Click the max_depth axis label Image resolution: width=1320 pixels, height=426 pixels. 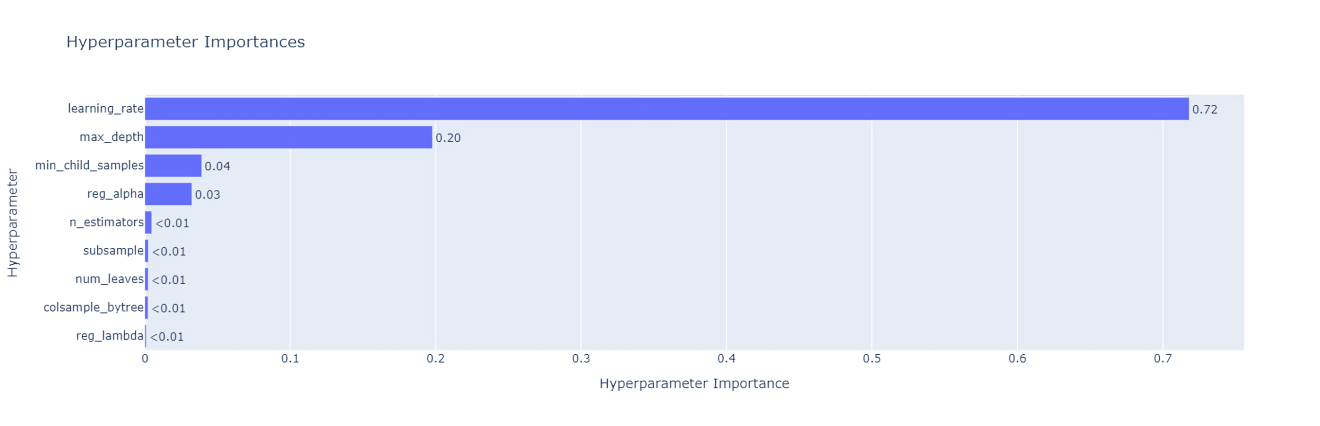(x=111, y=137)
